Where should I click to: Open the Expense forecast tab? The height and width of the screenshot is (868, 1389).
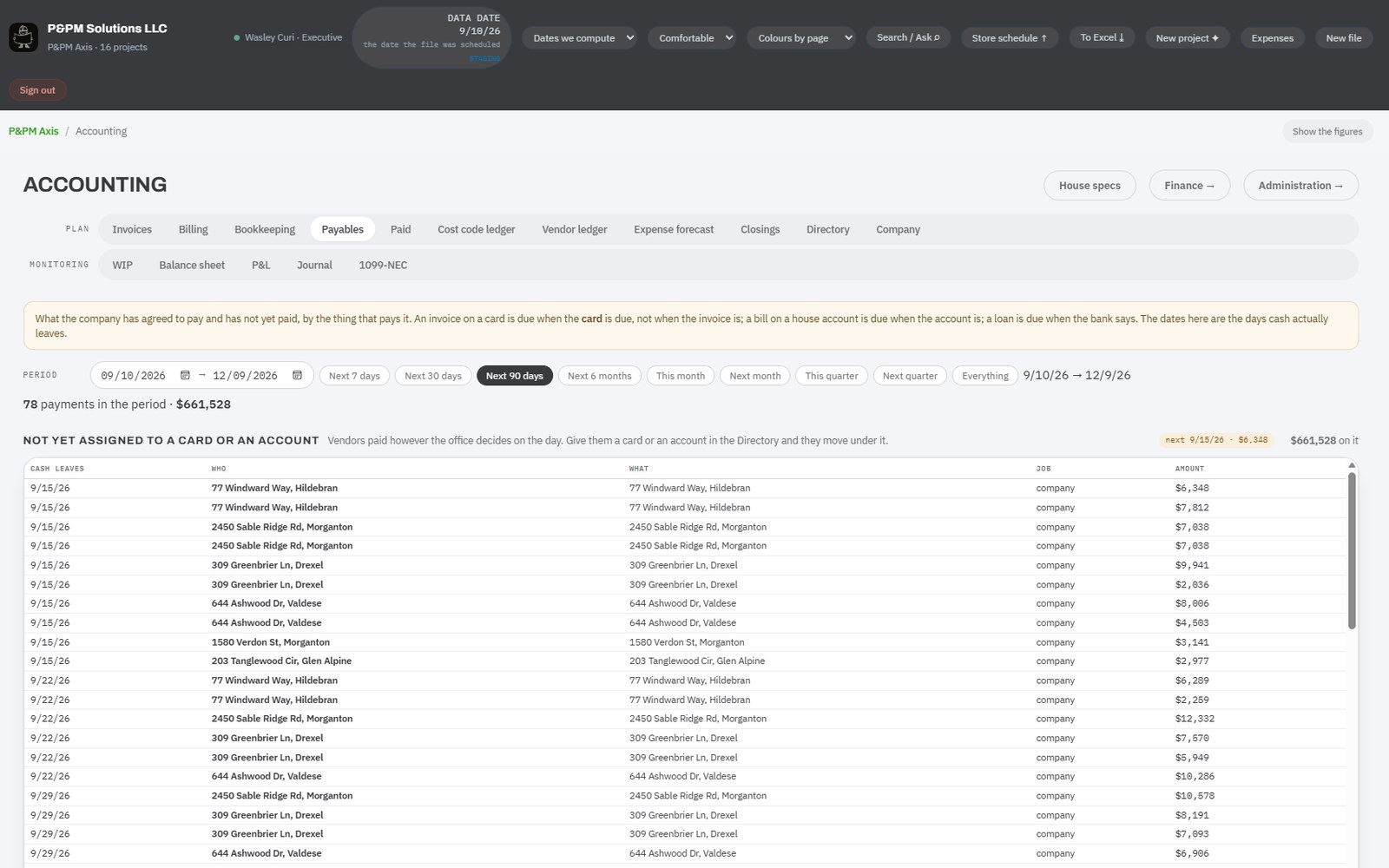click(674, 229)
